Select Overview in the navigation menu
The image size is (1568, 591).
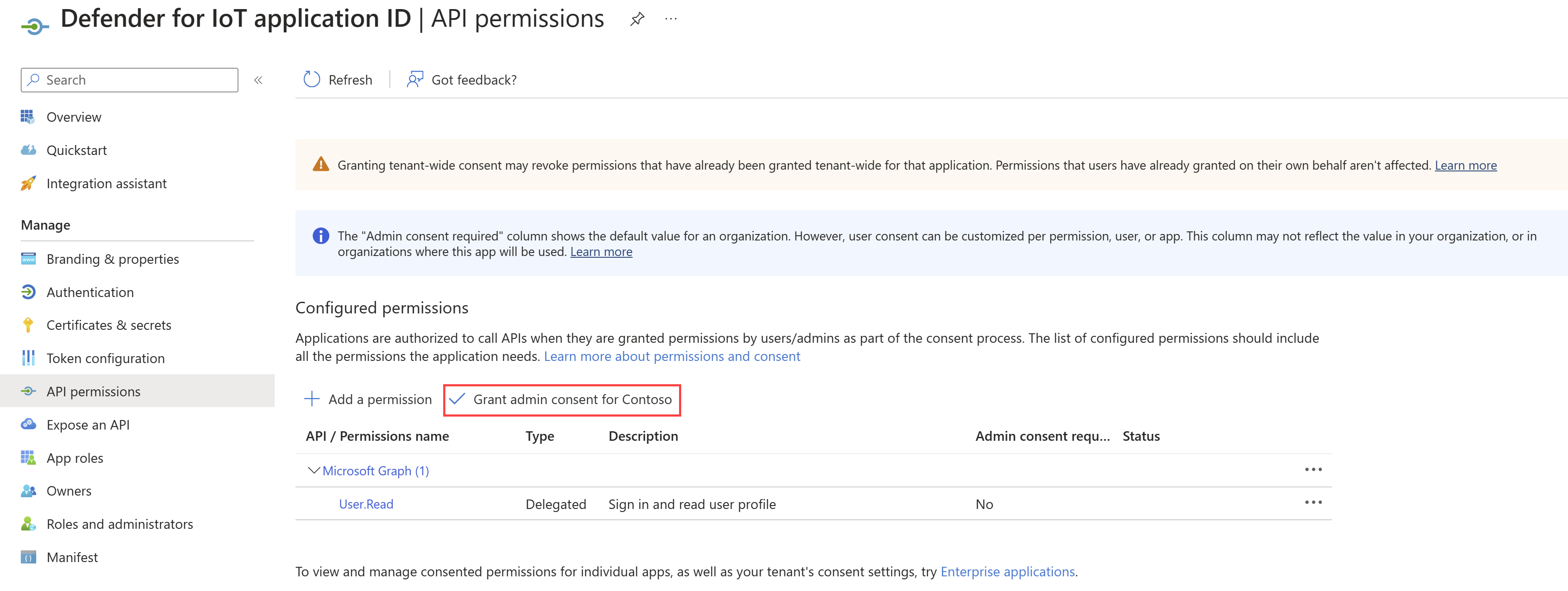(74, 117)
